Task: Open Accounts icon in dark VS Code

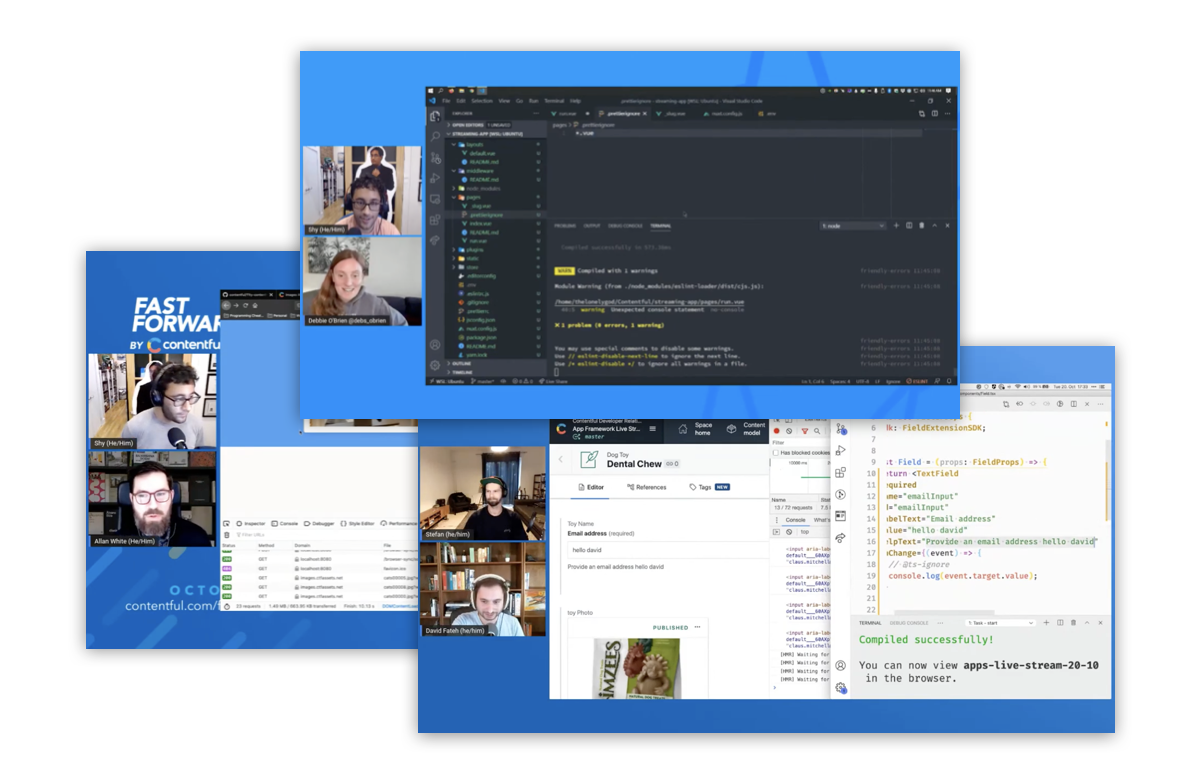Action: pyautogui.click(x=436, y=345)
